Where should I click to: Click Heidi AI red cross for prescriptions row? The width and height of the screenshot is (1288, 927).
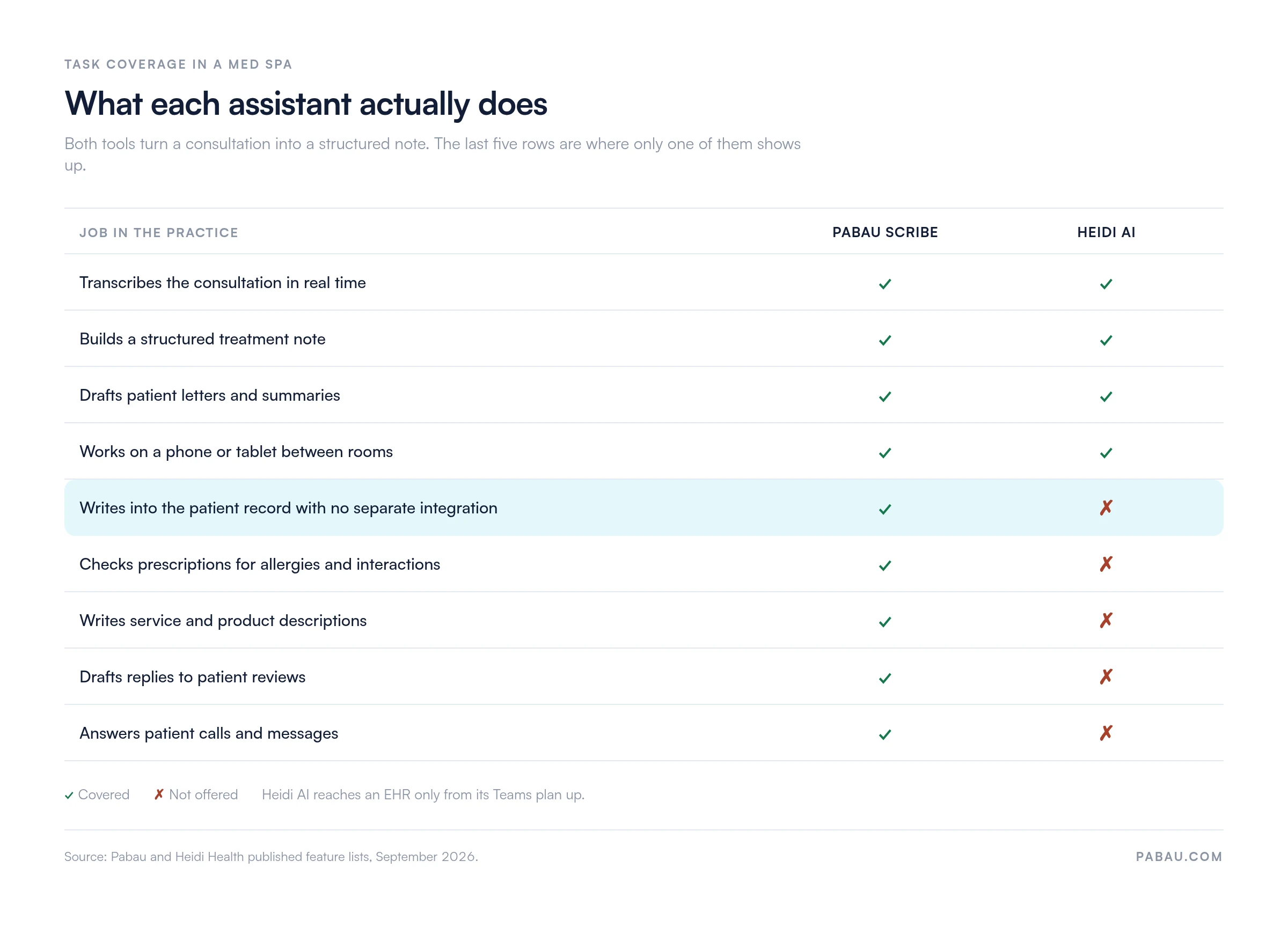pos(1106,564)
